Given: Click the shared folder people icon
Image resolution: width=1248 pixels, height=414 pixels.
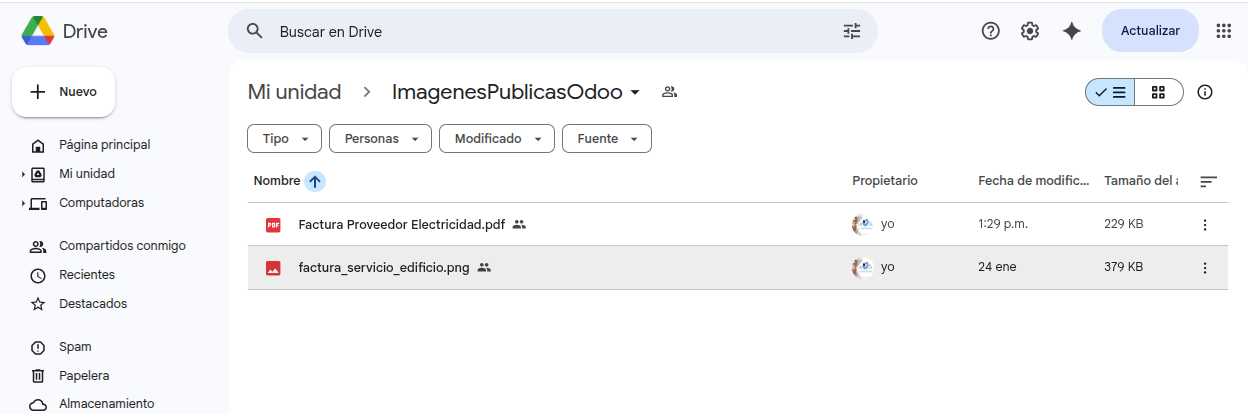Looking at the screenshot, I should point(670,92).
